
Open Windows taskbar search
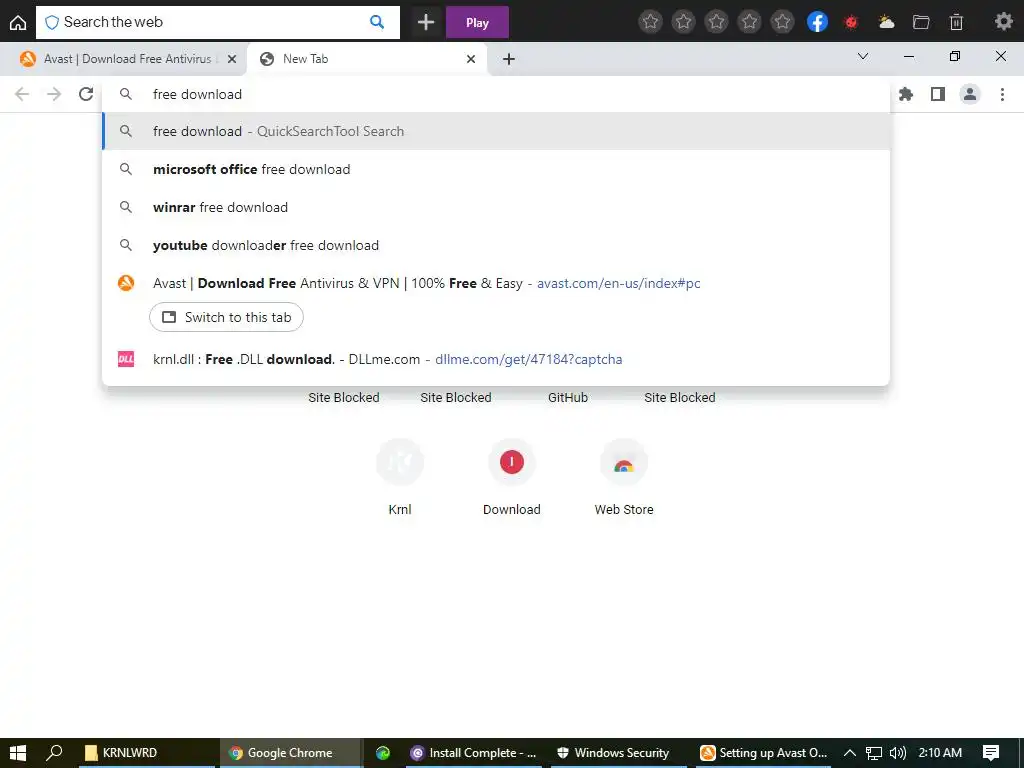54,753
